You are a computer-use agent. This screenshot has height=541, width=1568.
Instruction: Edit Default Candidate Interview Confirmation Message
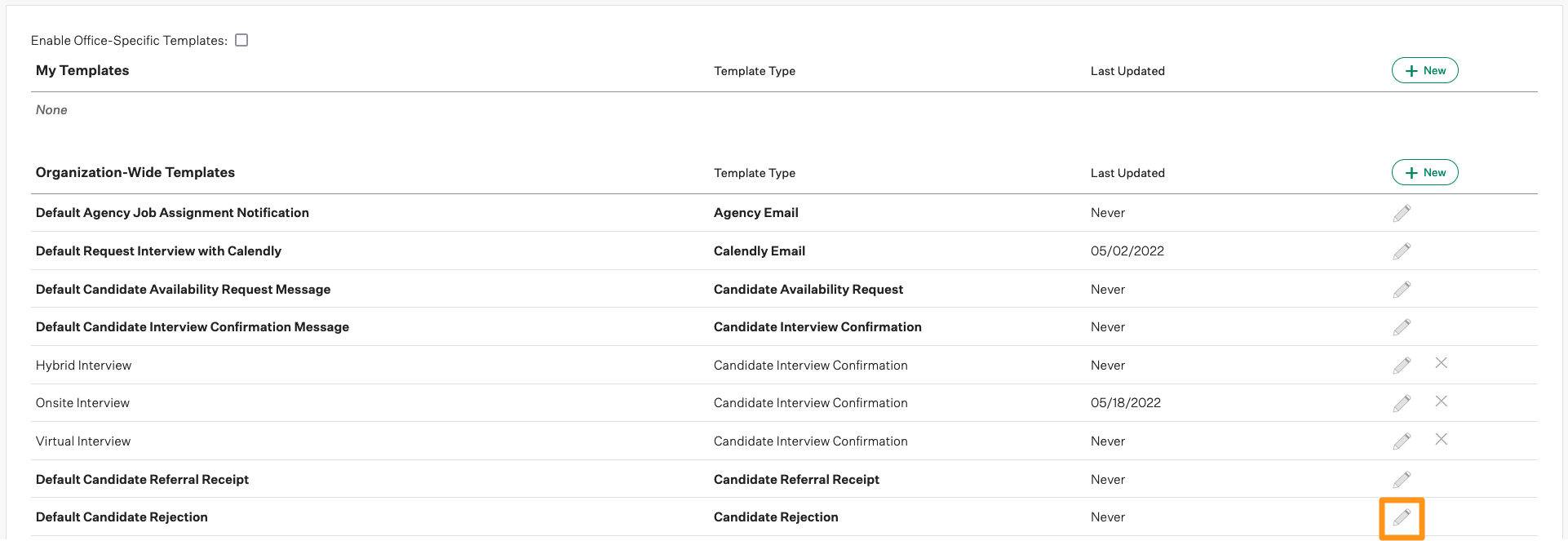[1402, 327]
